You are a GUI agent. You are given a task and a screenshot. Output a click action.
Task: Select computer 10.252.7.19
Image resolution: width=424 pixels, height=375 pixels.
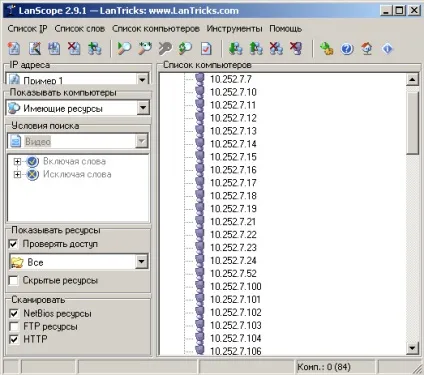click(x=233, y=209)
